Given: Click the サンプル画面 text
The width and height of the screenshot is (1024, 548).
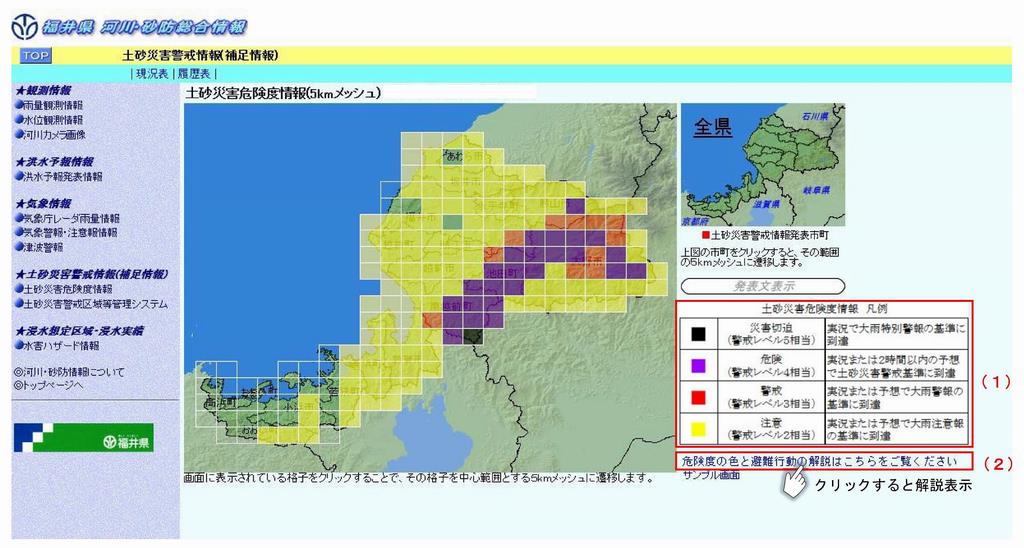Looking at the screenshot, I should click(x=711, y=475).
